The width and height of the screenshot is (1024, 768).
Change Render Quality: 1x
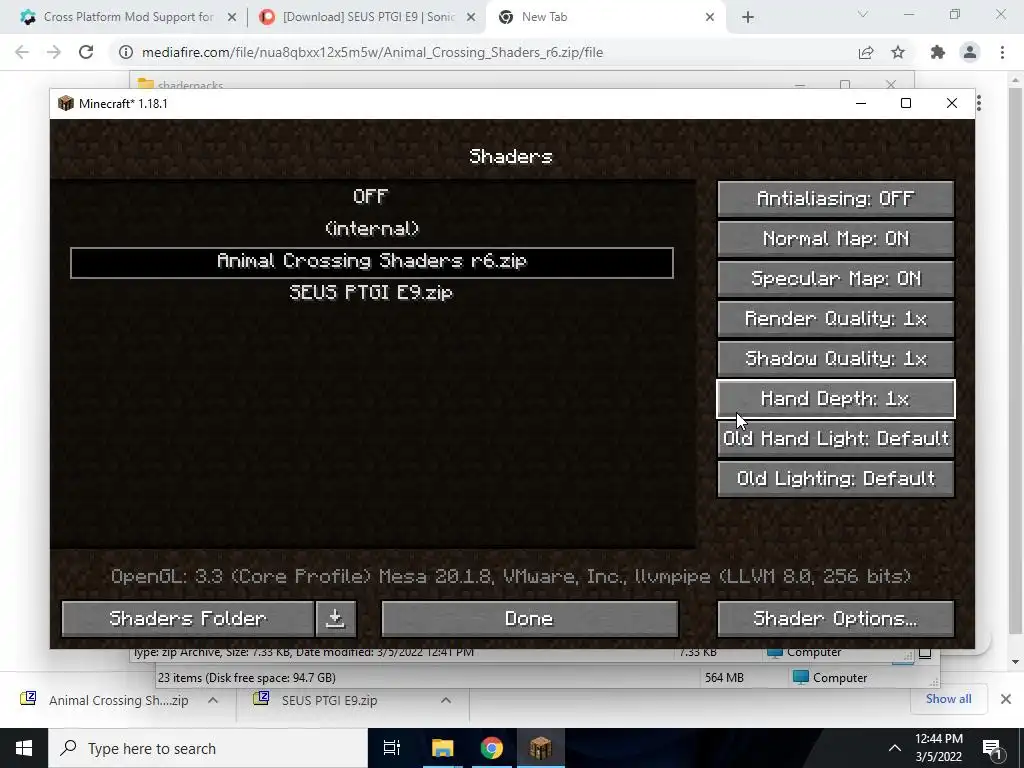(x=835, y=319)
